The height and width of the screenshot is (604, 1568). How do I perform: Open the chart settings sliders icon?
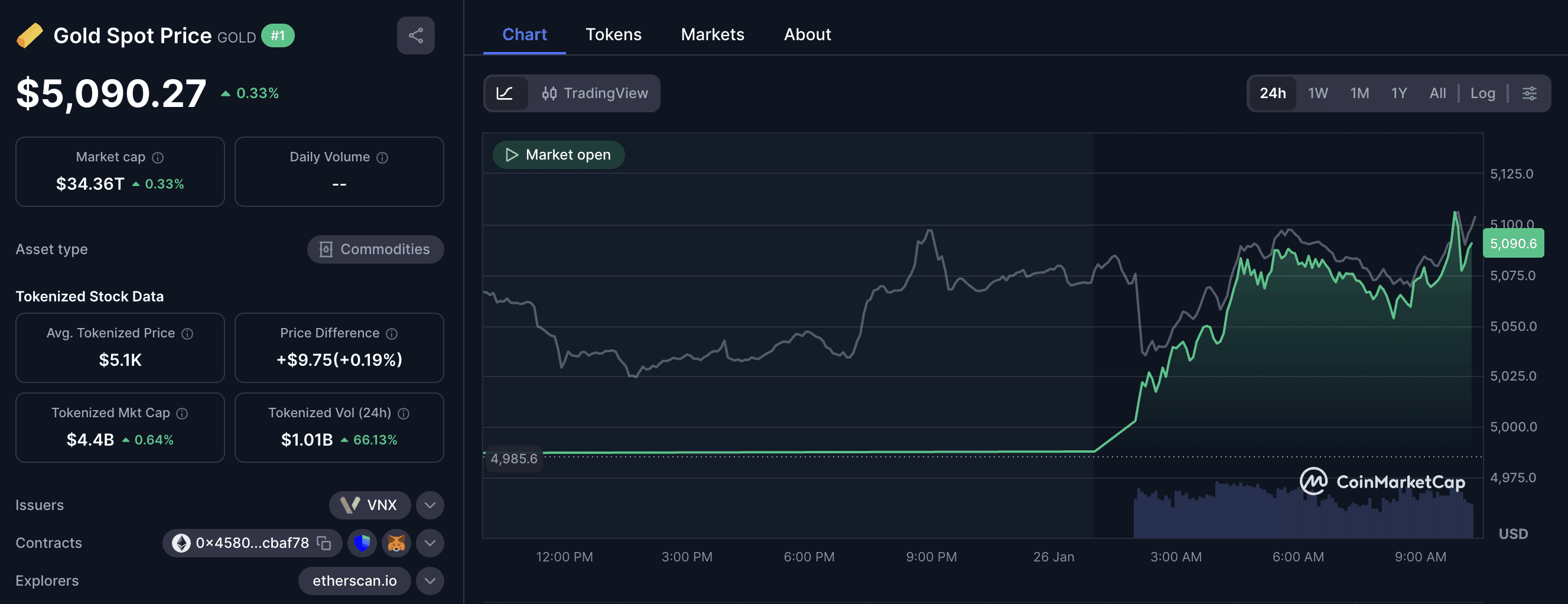click(1530, 93)
